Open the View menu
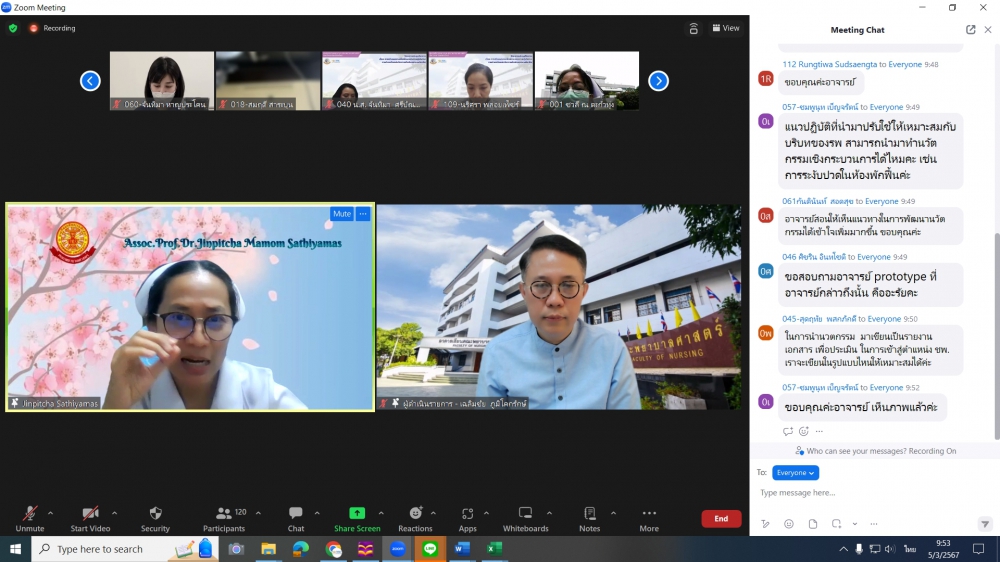This screenshot has width=1000, height=562. pos(726,28)
